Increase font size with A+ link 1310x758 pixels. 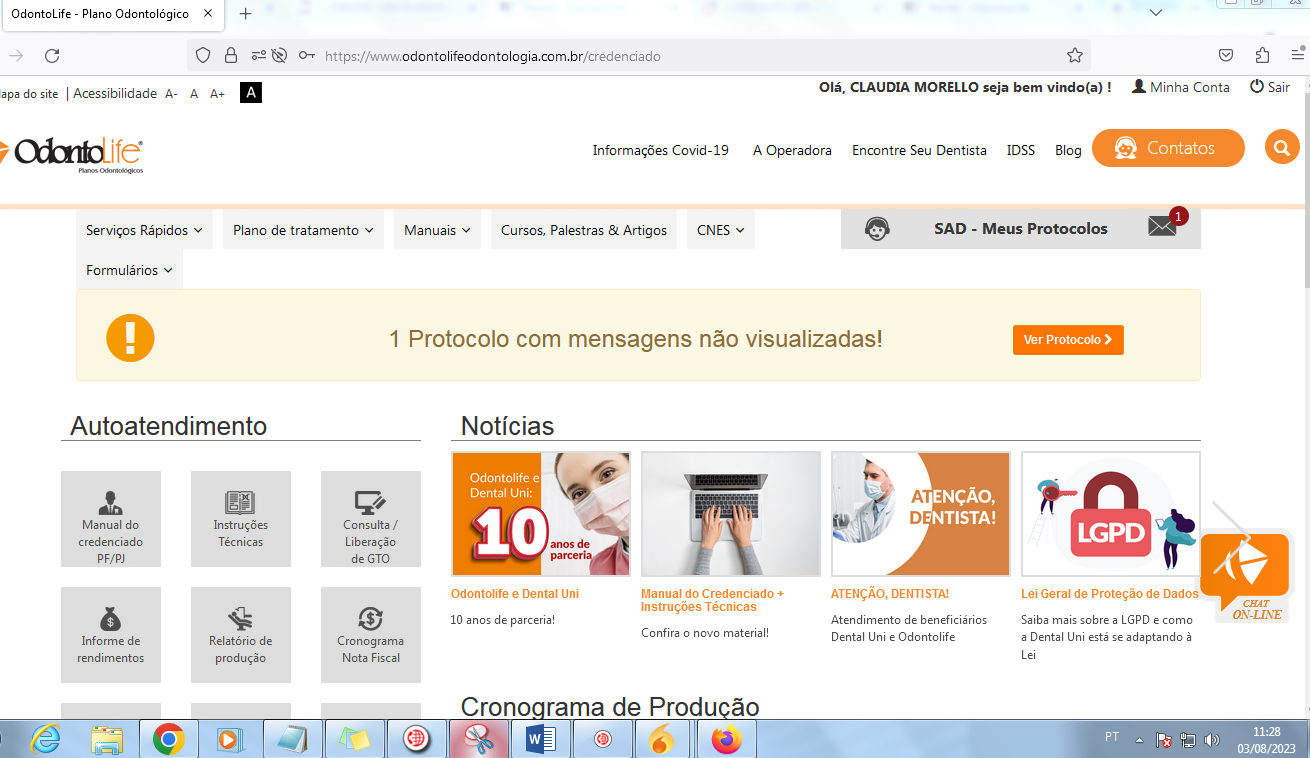coord(217,94)
